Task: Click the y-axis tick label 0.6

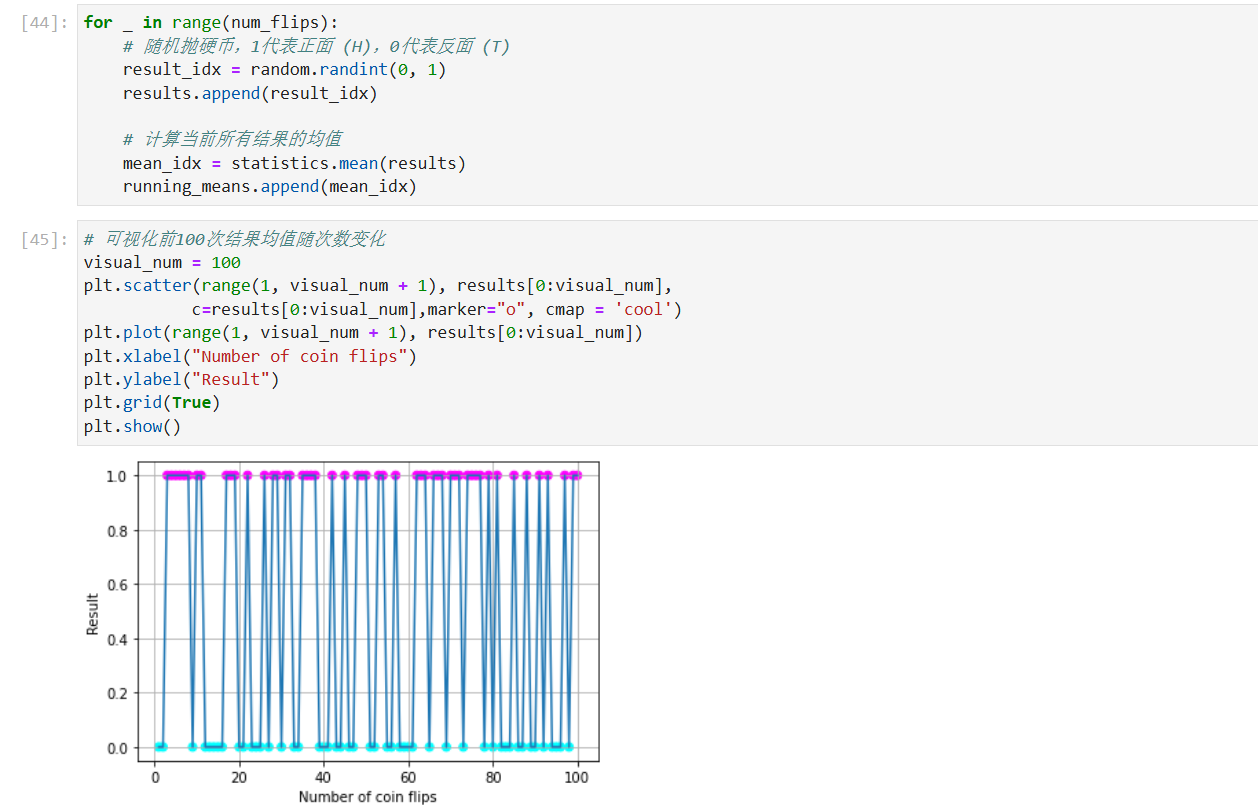Action: (x=118, y=585)
